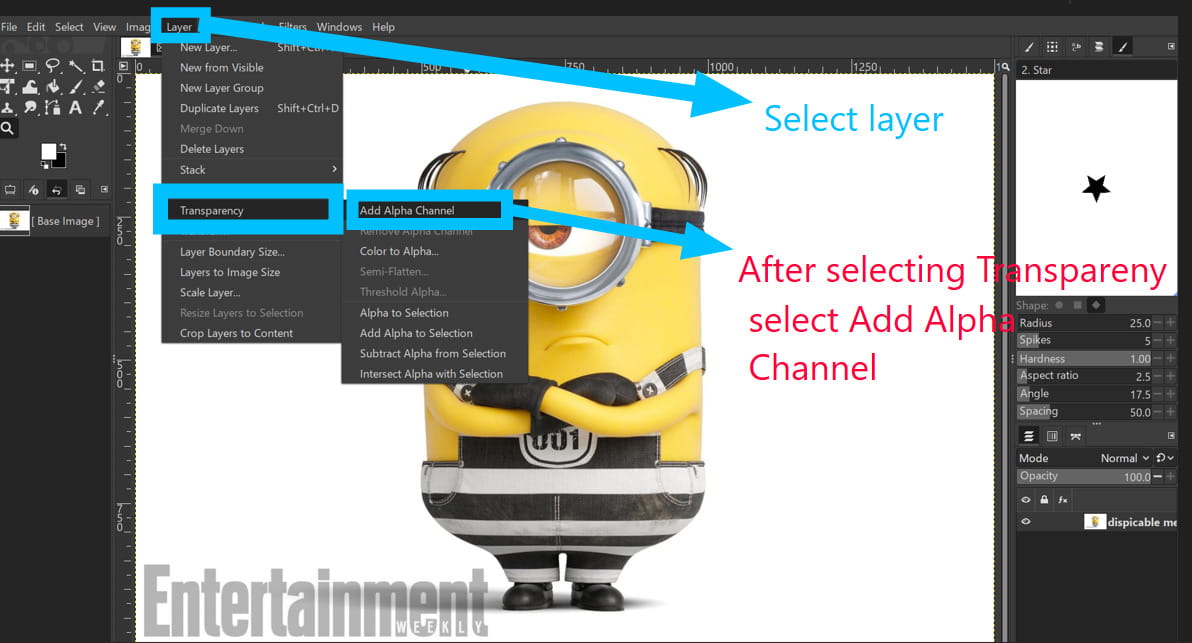Open the Brushes tab in right dock
Screen dimensions: 1192x643
click(x=1029, y=47)
